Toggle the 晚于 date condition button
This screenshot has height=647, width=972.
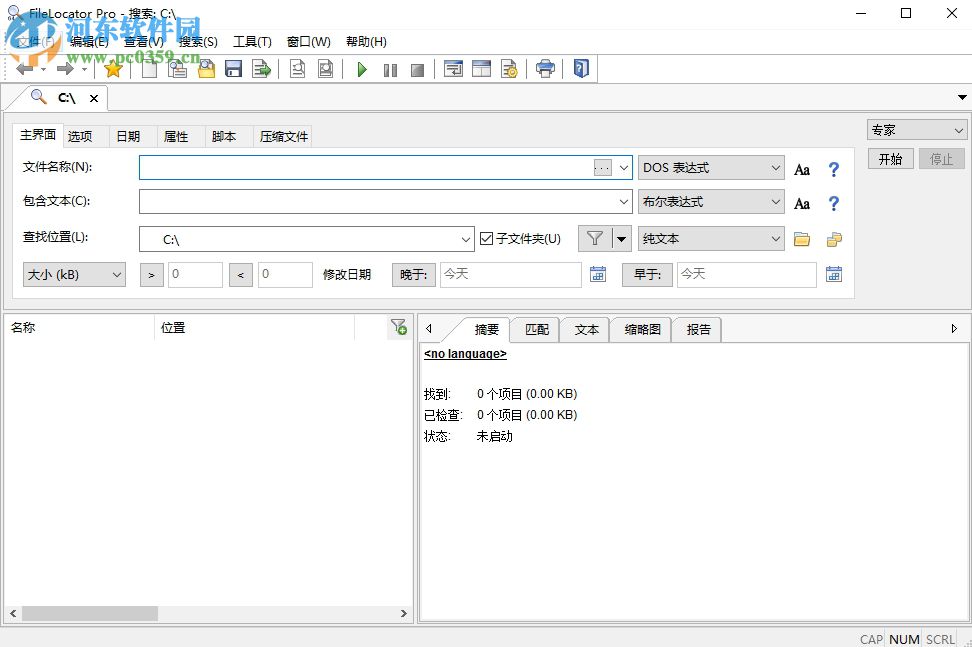coord(413,273)
